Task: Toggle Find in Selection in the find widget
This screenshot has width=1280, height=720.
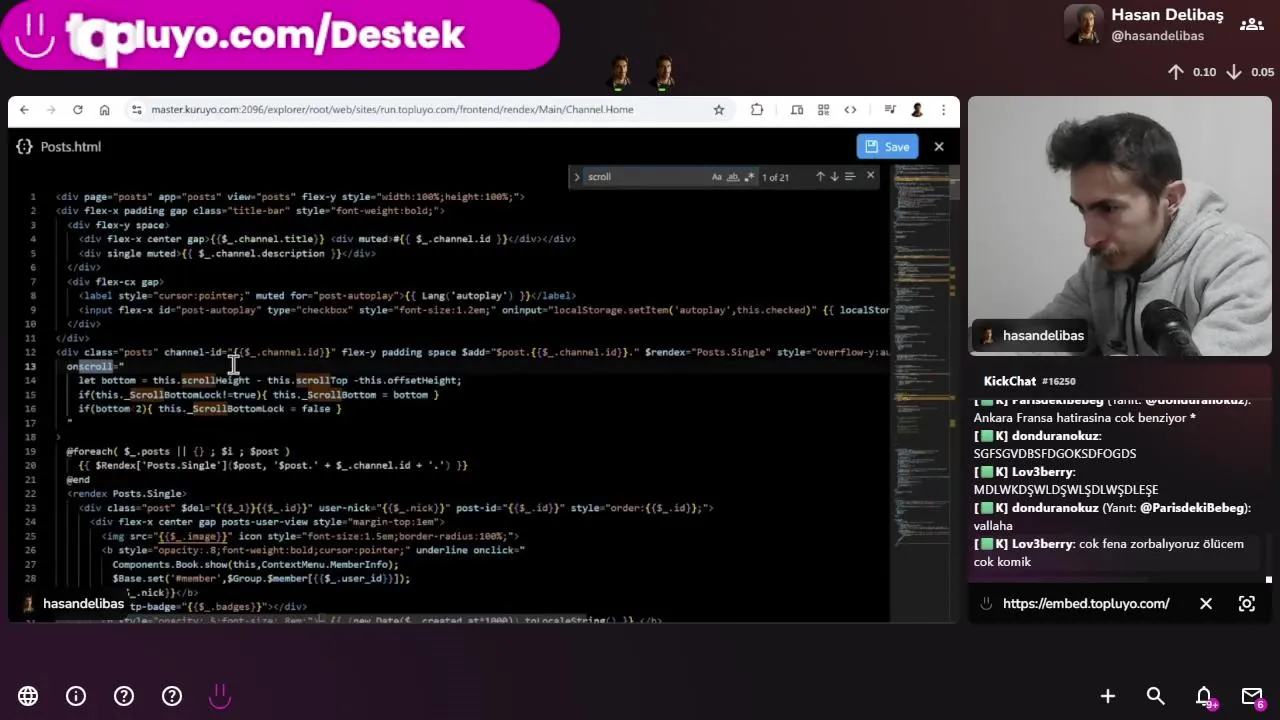Action: [x=850, y=177]
